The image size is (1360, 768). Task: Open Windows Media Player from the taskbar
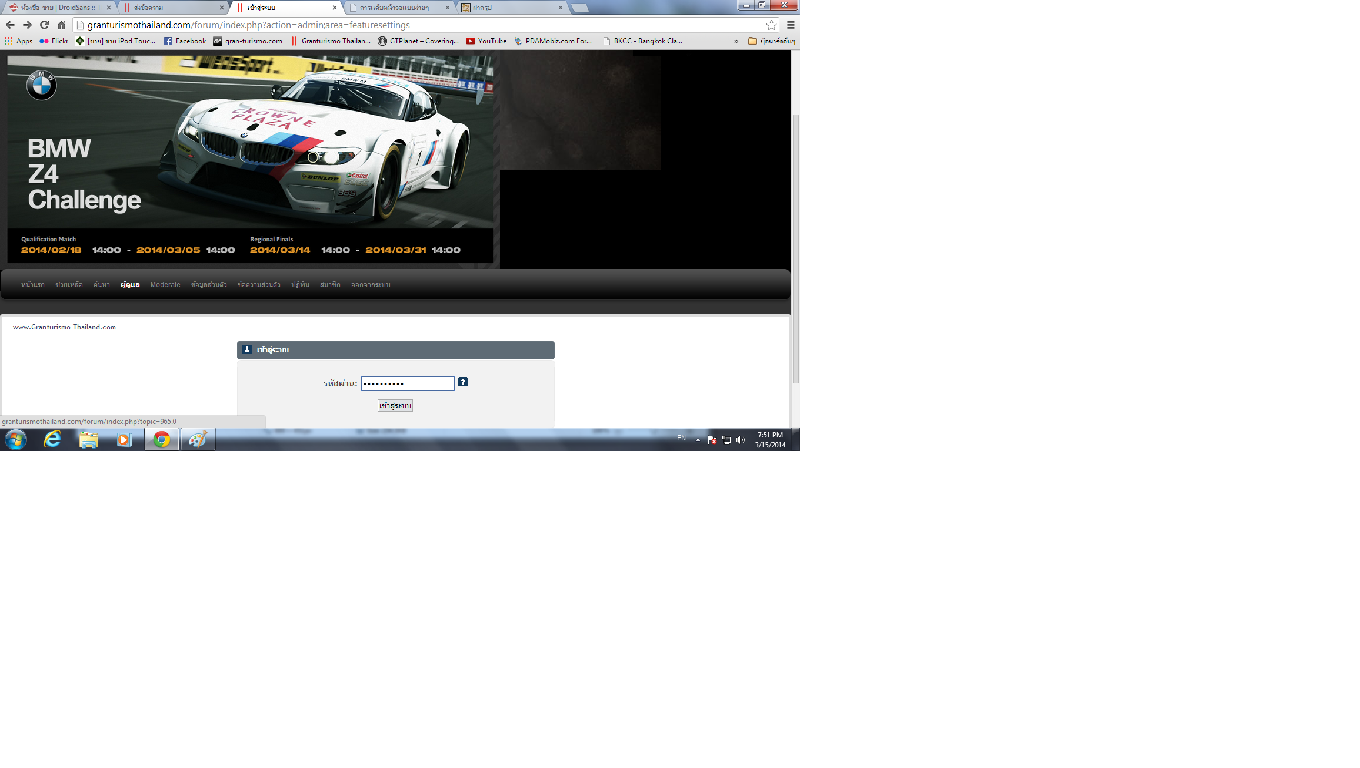pos(124,440)
